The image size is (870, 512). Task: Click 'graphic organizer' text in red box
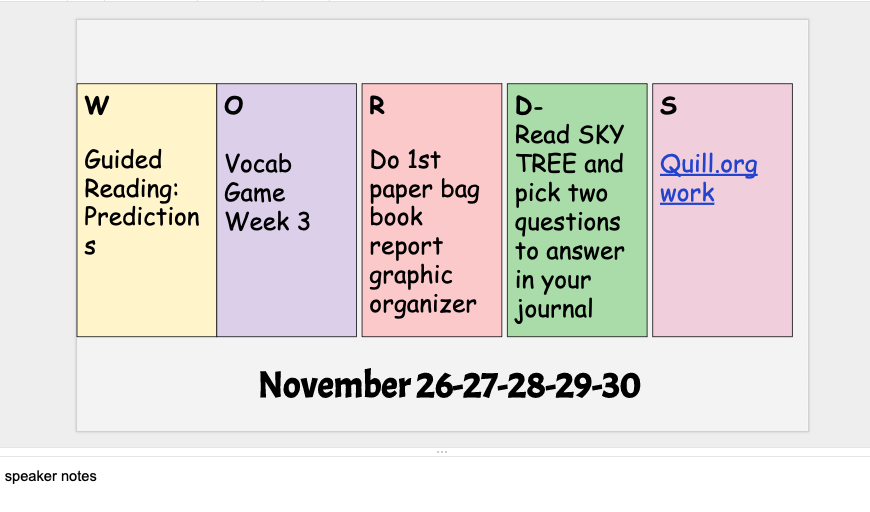click(422, 290)
